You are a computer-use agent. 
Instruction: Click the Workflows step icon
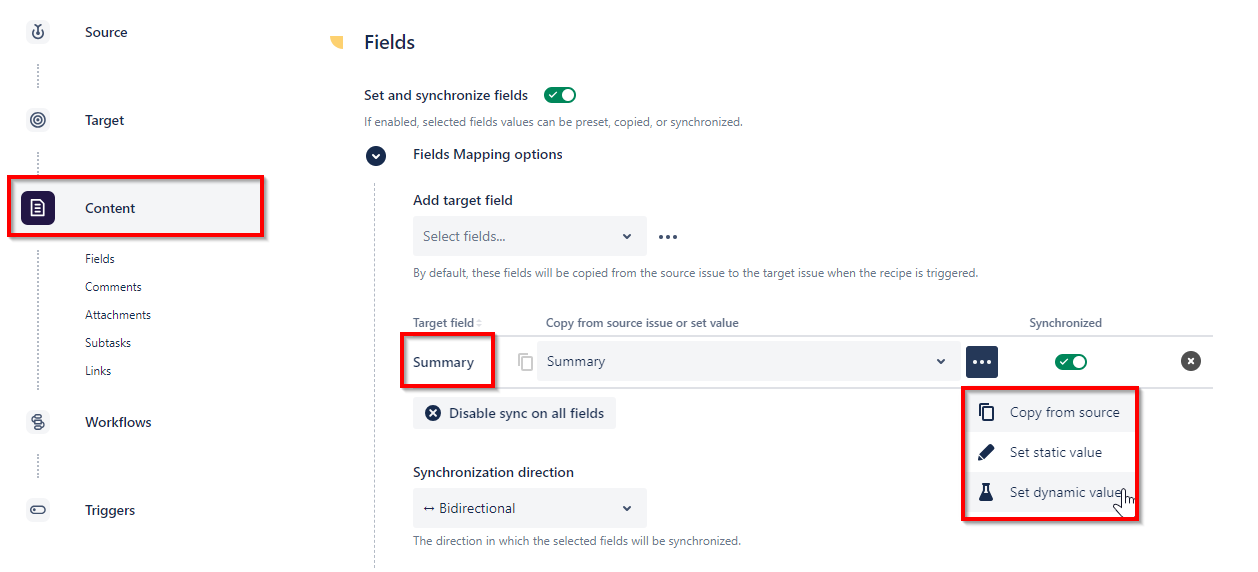[x=38, y=422]
